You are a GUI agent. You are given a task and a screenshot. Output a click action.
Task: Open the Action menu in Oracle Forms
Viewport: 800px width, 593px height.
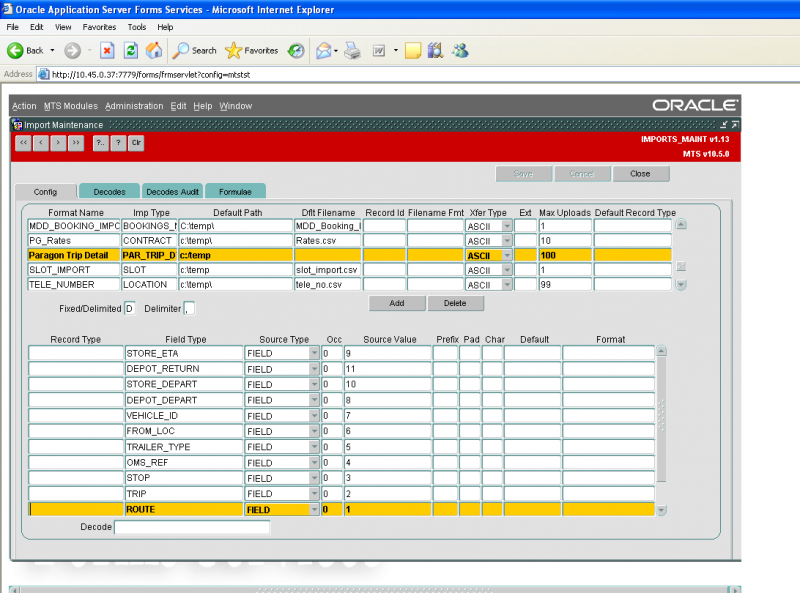24,106
